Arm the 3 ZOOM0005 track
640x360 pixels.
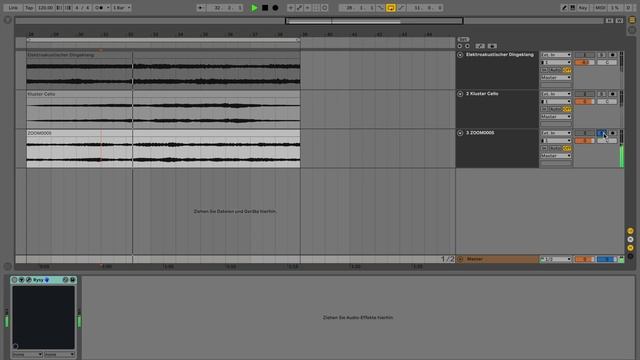click(x=612, y=133)
